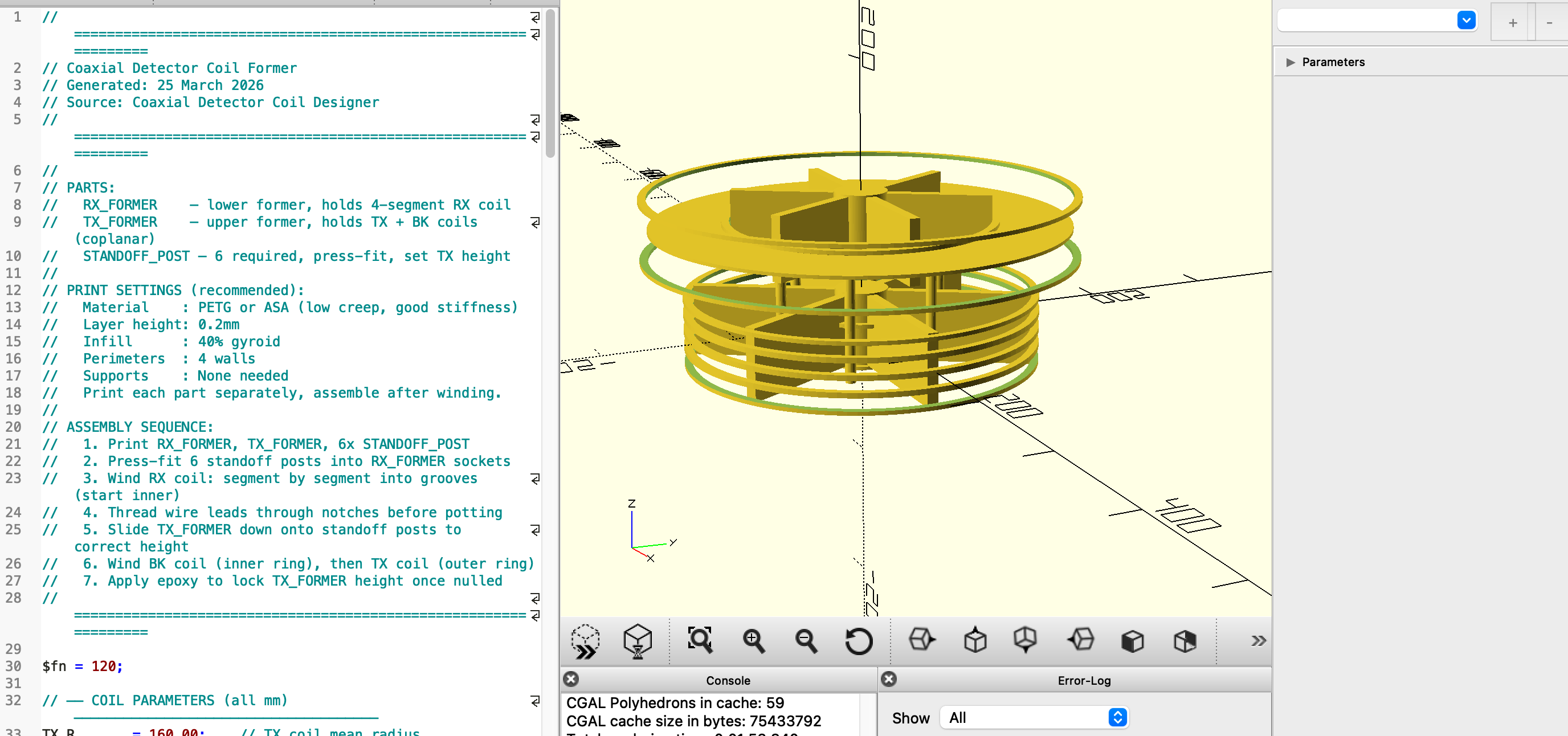Zoom in on the 3D view

(754, 641)
